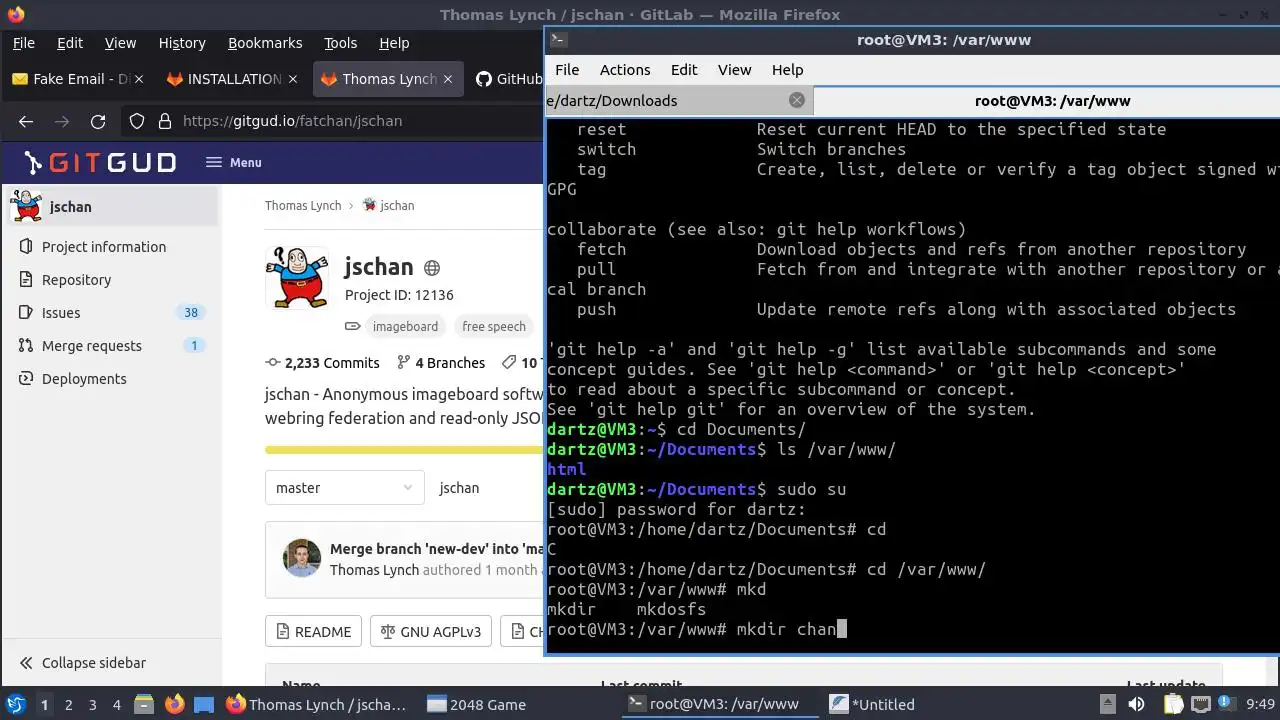Viewport: 1280px width, 720px height.
Task: Close the Thomas Lynch tab
Action: 447,79
